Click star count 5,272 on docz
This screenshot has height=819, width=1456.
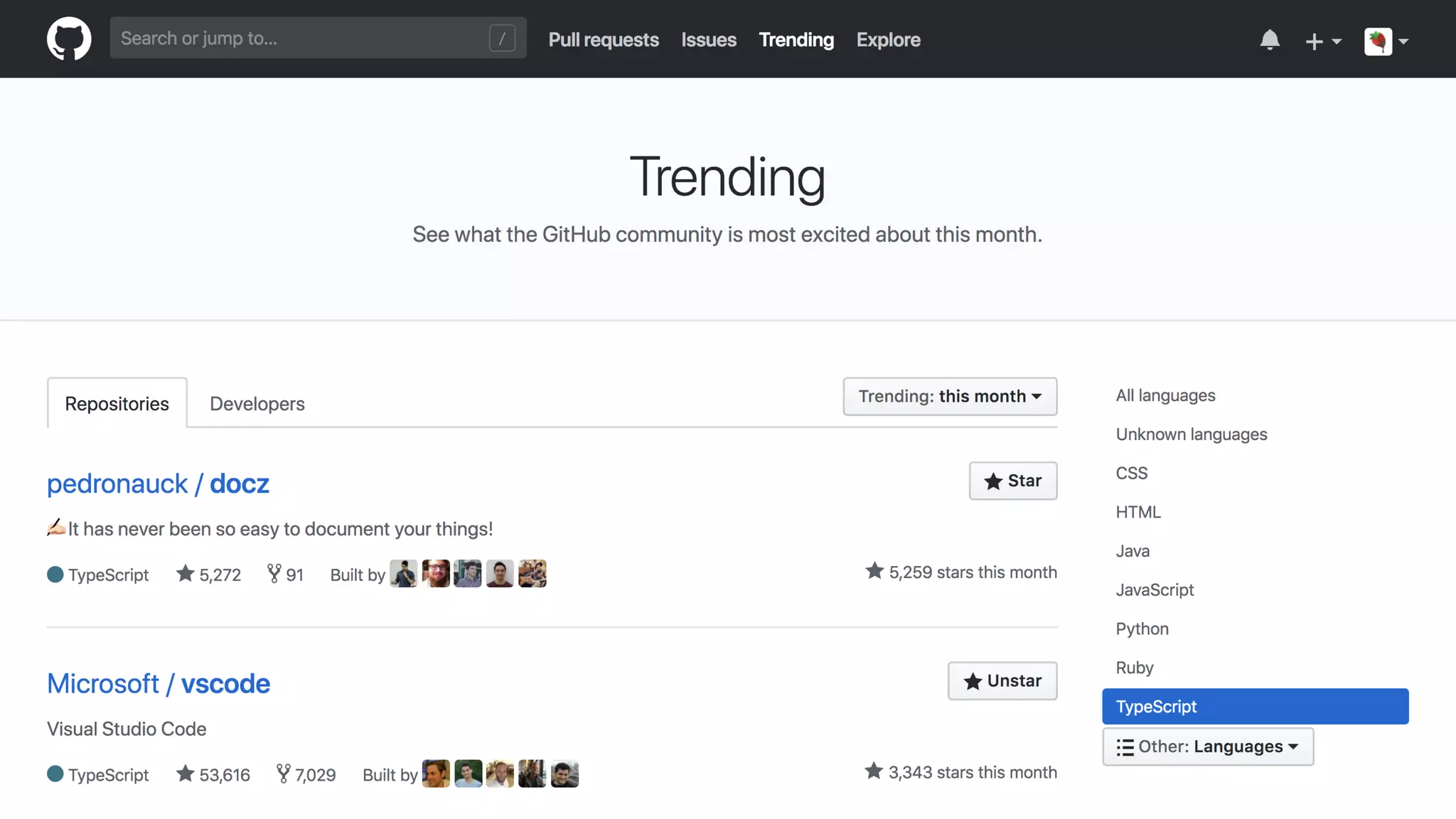pos(209,574)
